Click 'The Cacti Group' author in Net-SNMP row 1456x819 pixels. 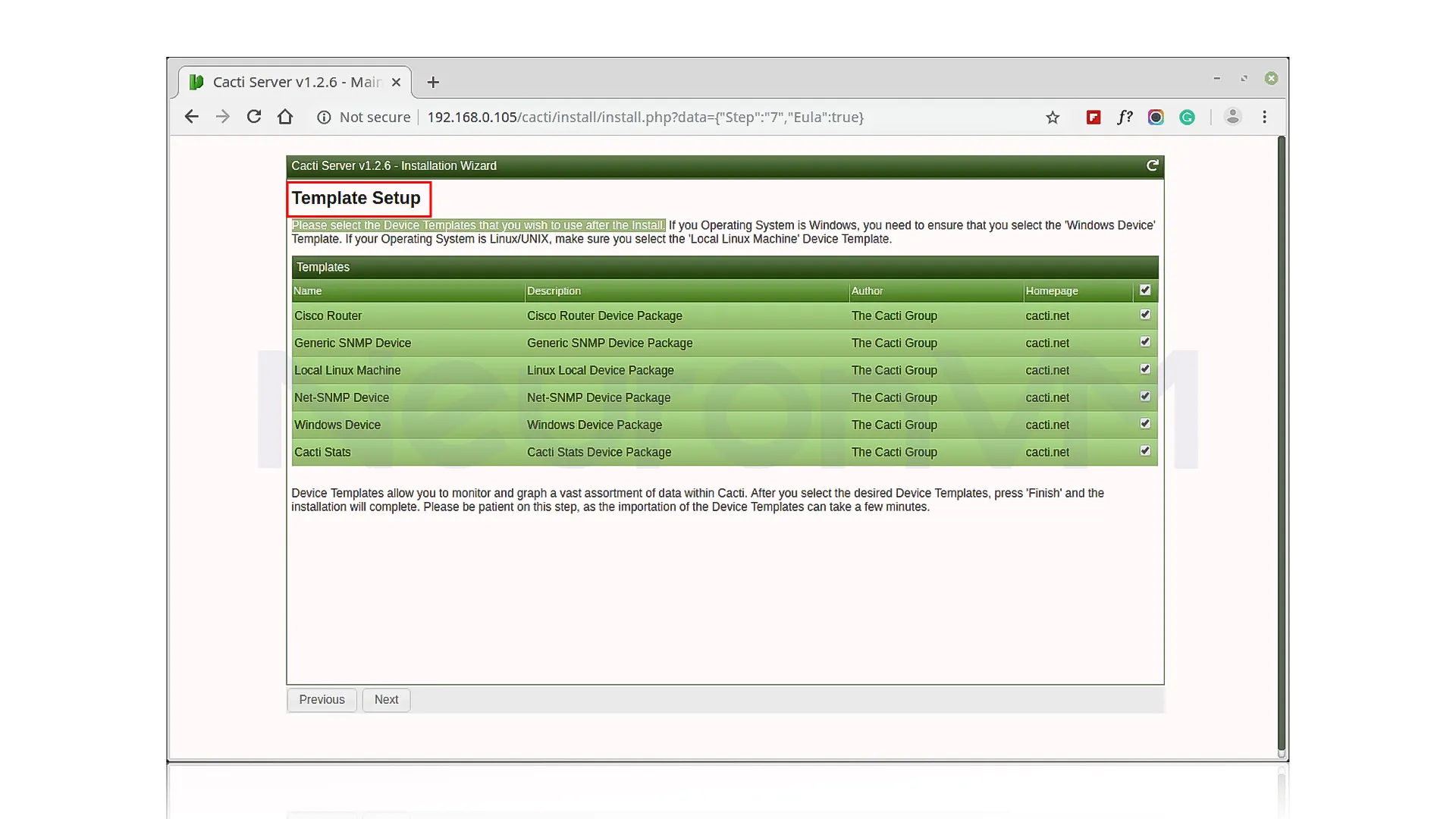coord(894,397)
